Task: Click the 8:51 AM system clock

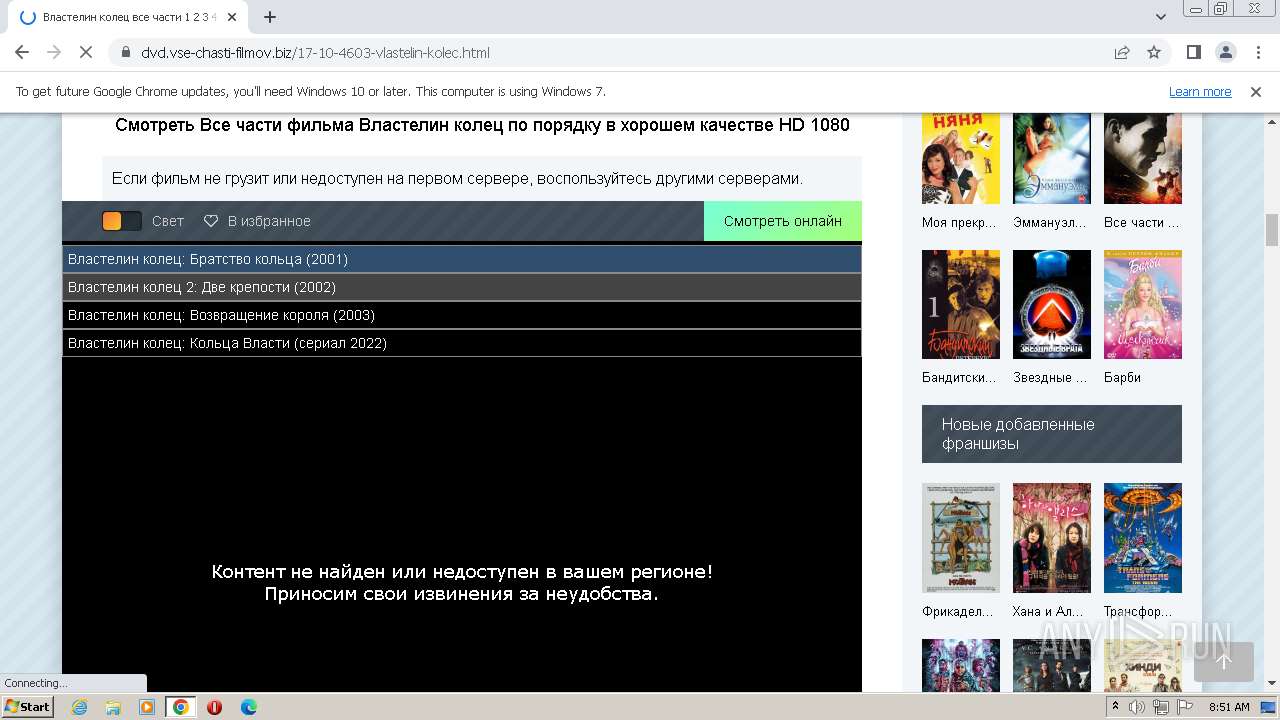Action: [1229, 707]
